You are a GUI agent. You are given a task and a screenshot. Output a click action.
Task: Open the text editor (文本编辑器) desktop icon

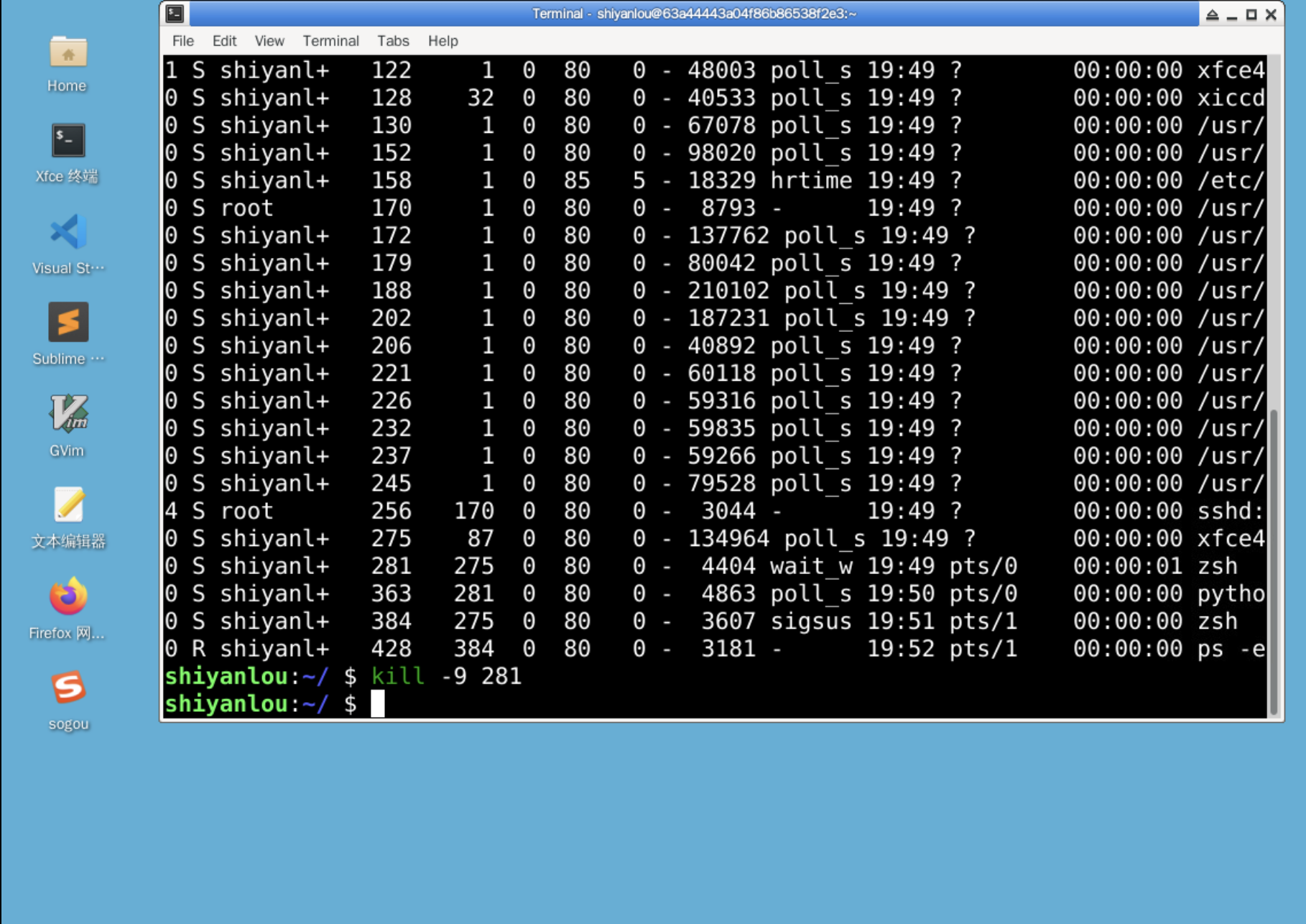pos(68,517)
